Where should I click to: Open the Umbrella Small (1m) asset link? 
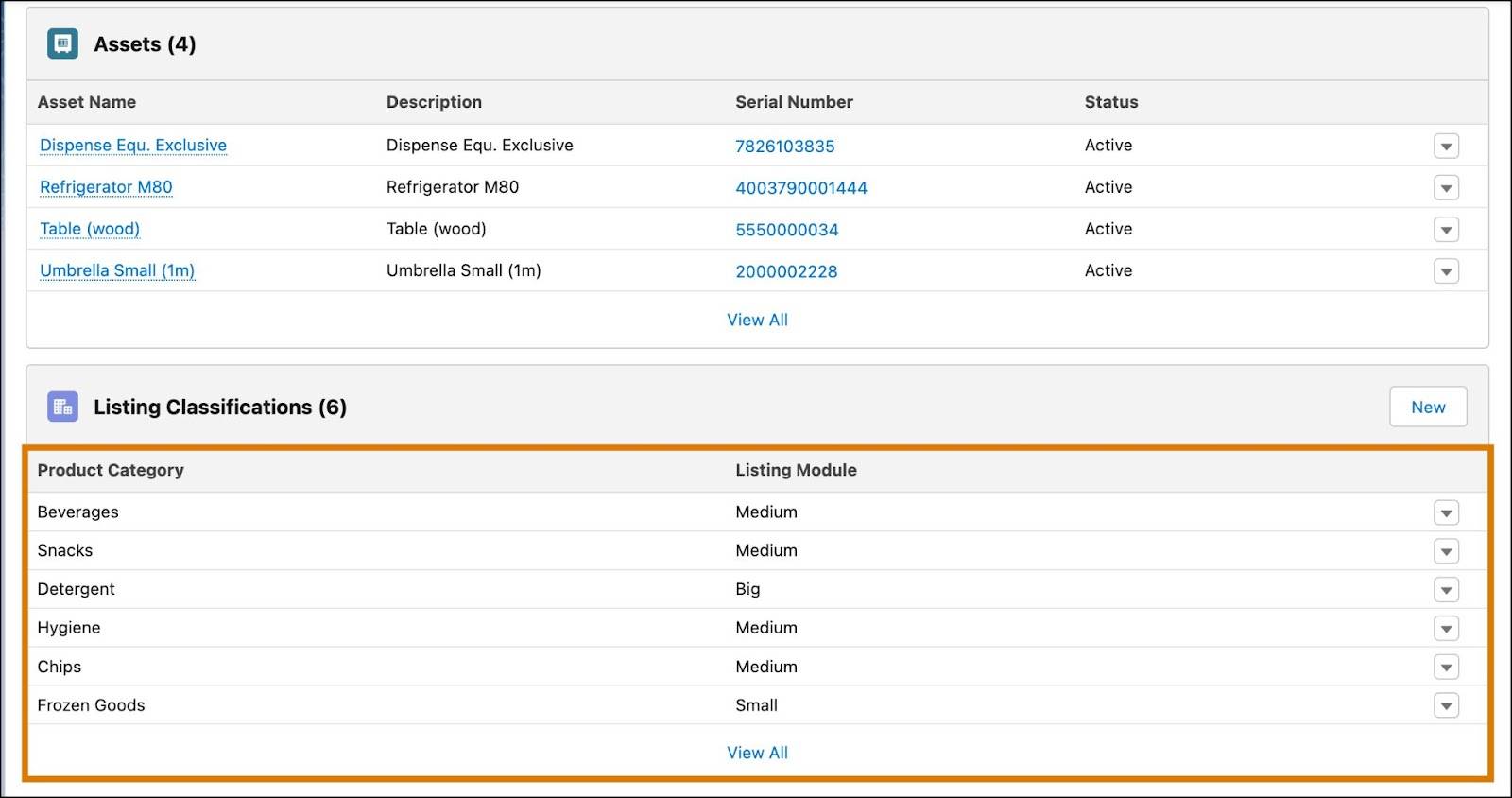[x=117, y=270]
